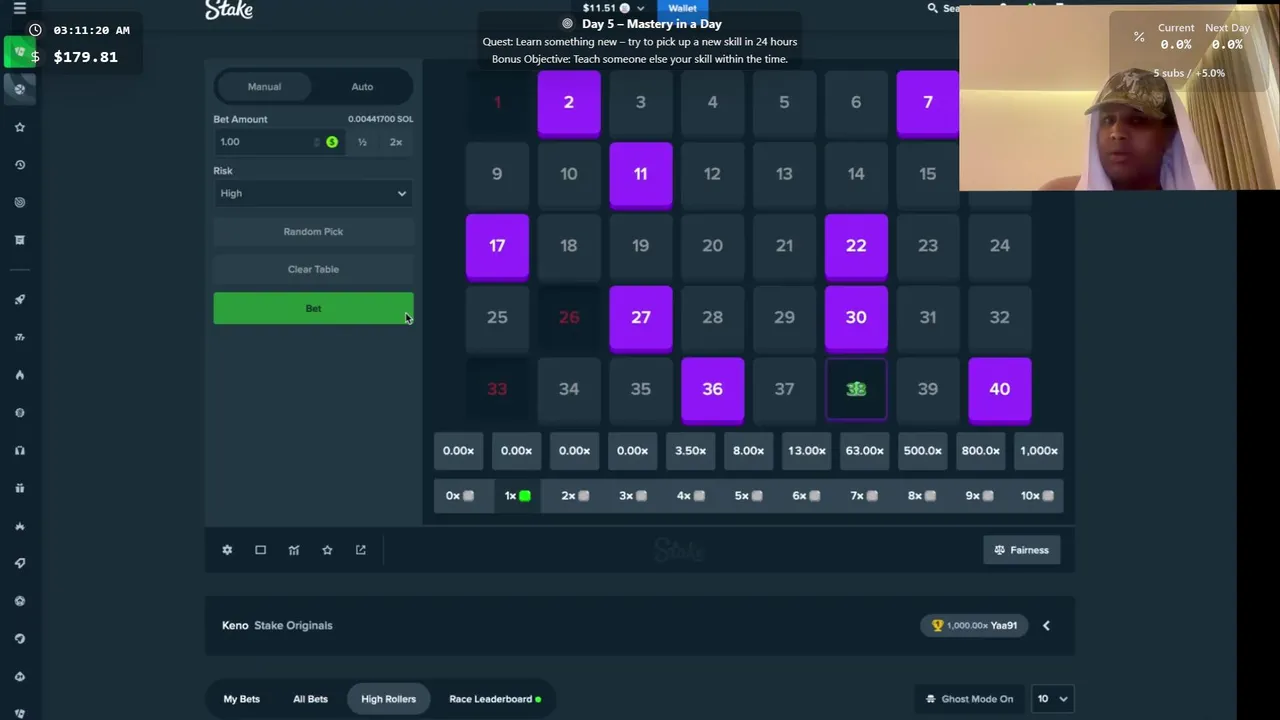Screen dimensions: 1280x720
Task: Click the target challenges icon in sidebar
Action: point(19,202)
